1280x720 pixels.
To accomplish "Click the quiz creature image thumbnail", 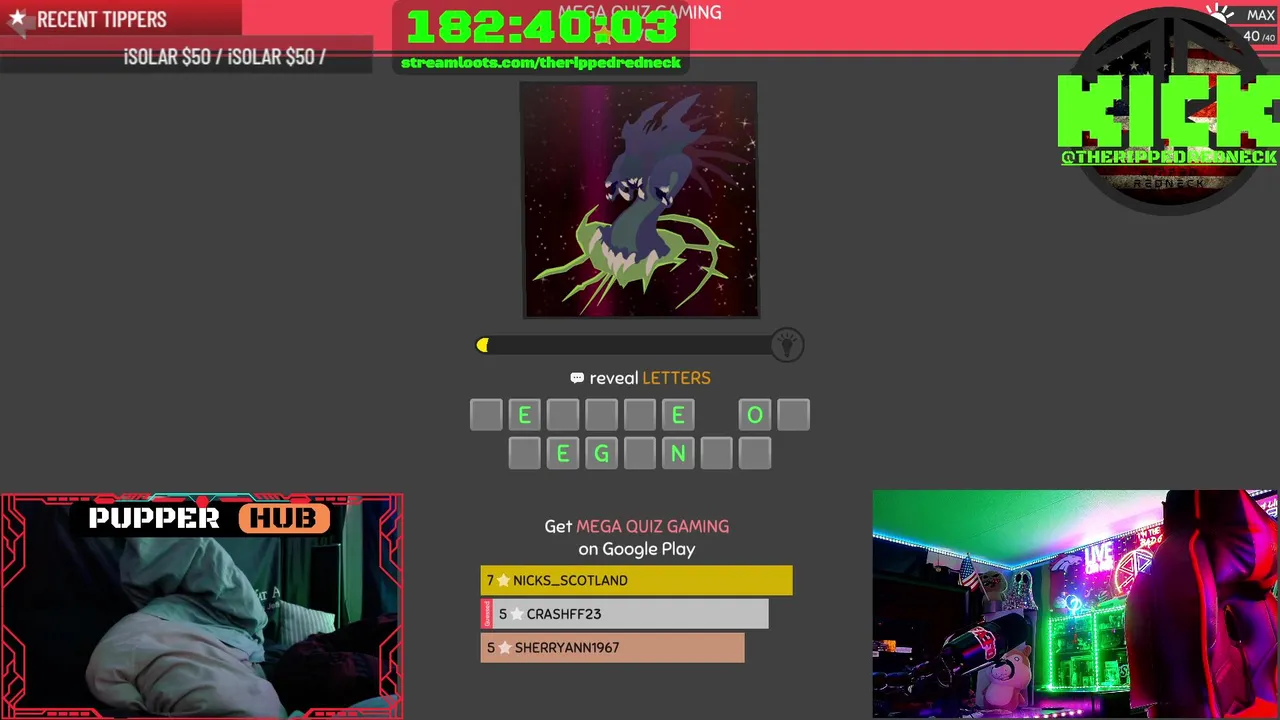I will pos(640,200).
